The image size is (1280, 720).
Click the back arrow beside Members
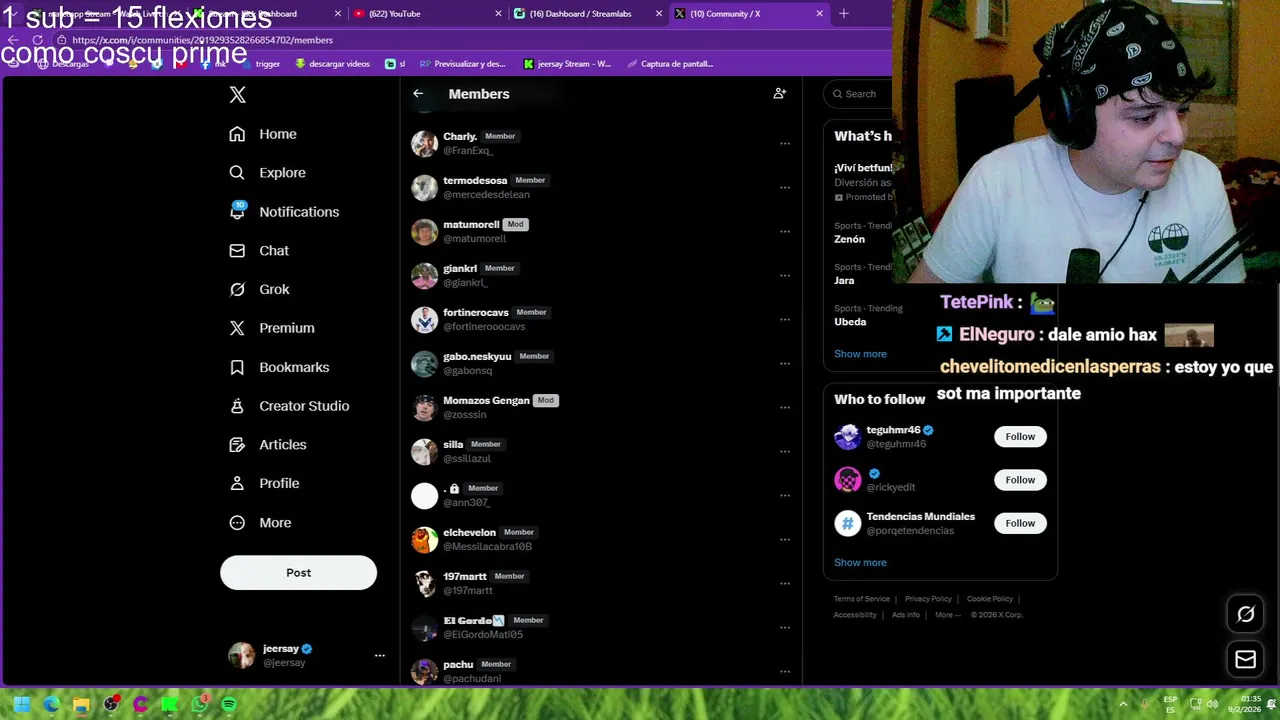click(418, 94)
